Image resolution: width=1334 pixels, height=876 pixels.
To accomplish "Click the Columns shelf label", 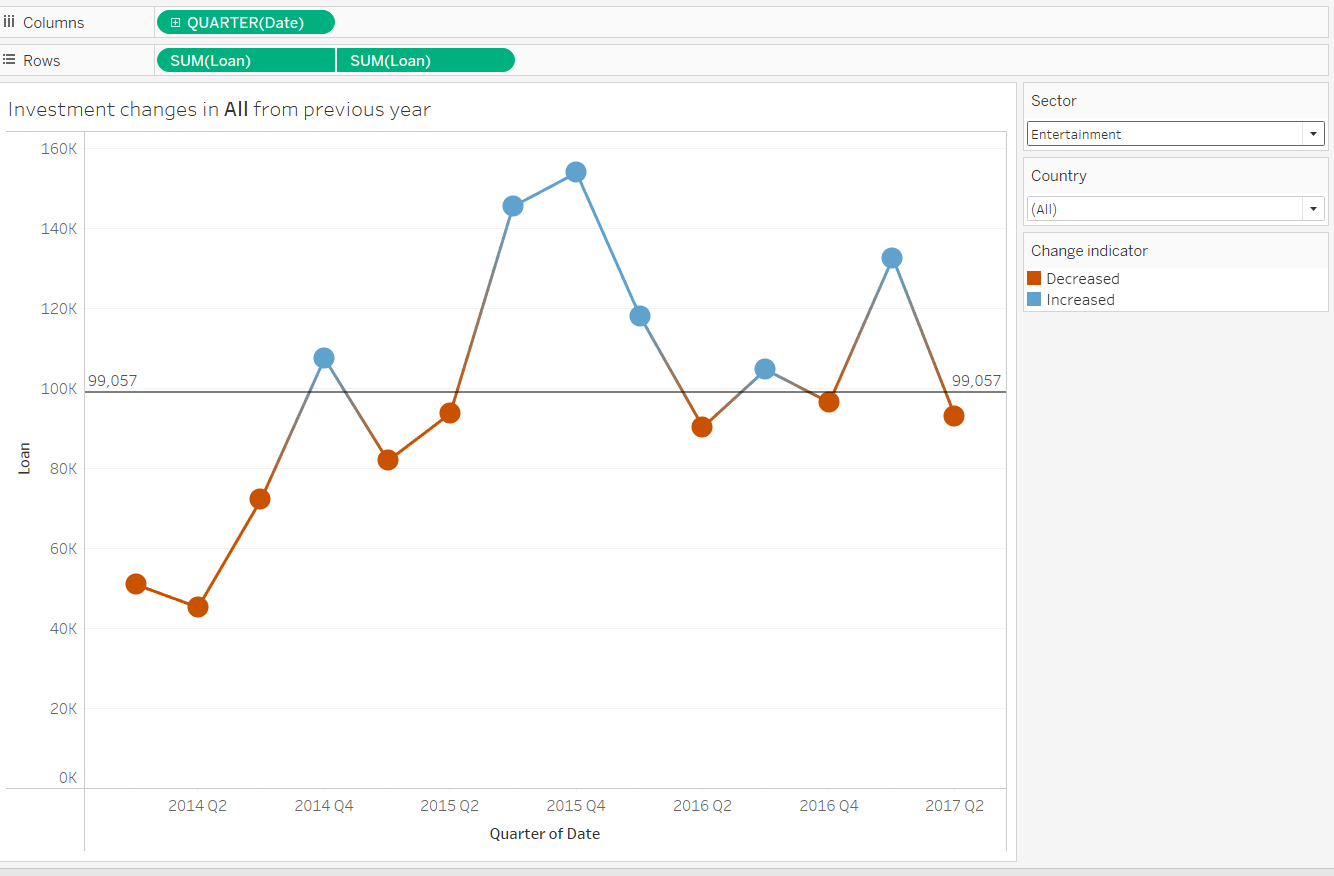I will (x=54, y=22).
